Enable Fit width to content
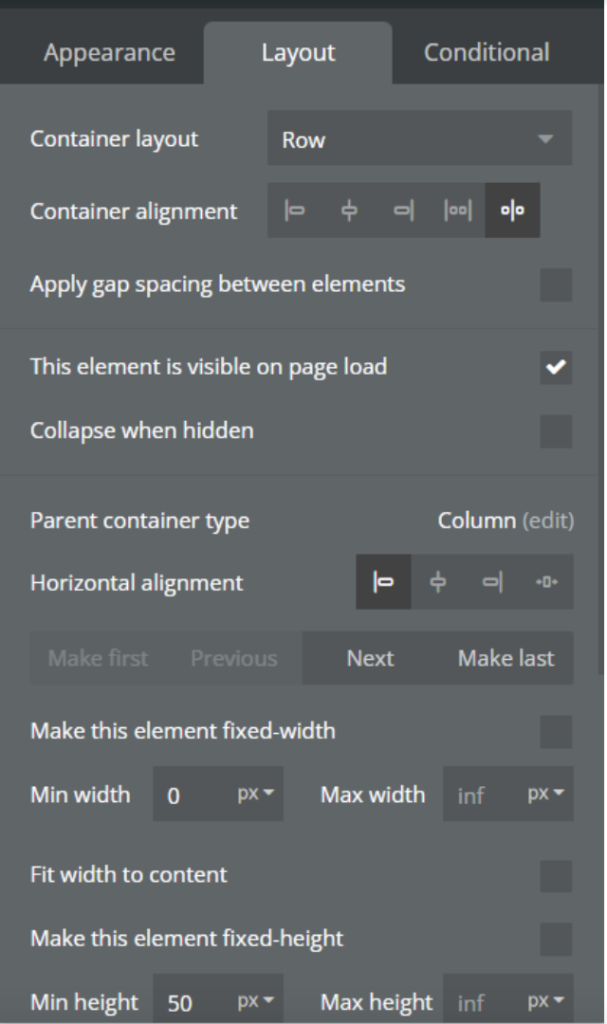The image size is (607, 1024). point(556,876)
